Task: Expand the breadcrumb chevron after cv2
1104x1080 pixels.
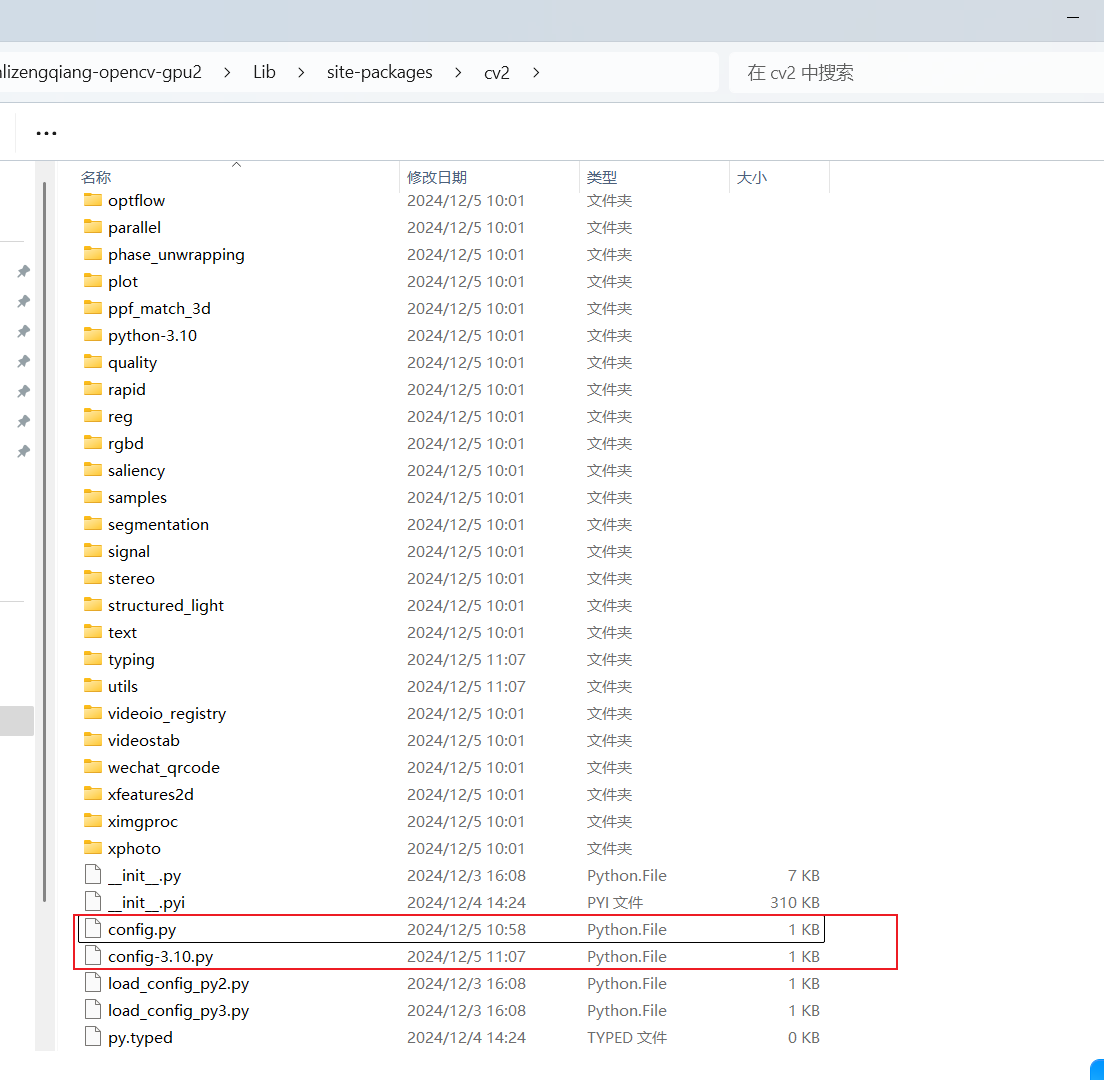Action: [x=536, y=72]
